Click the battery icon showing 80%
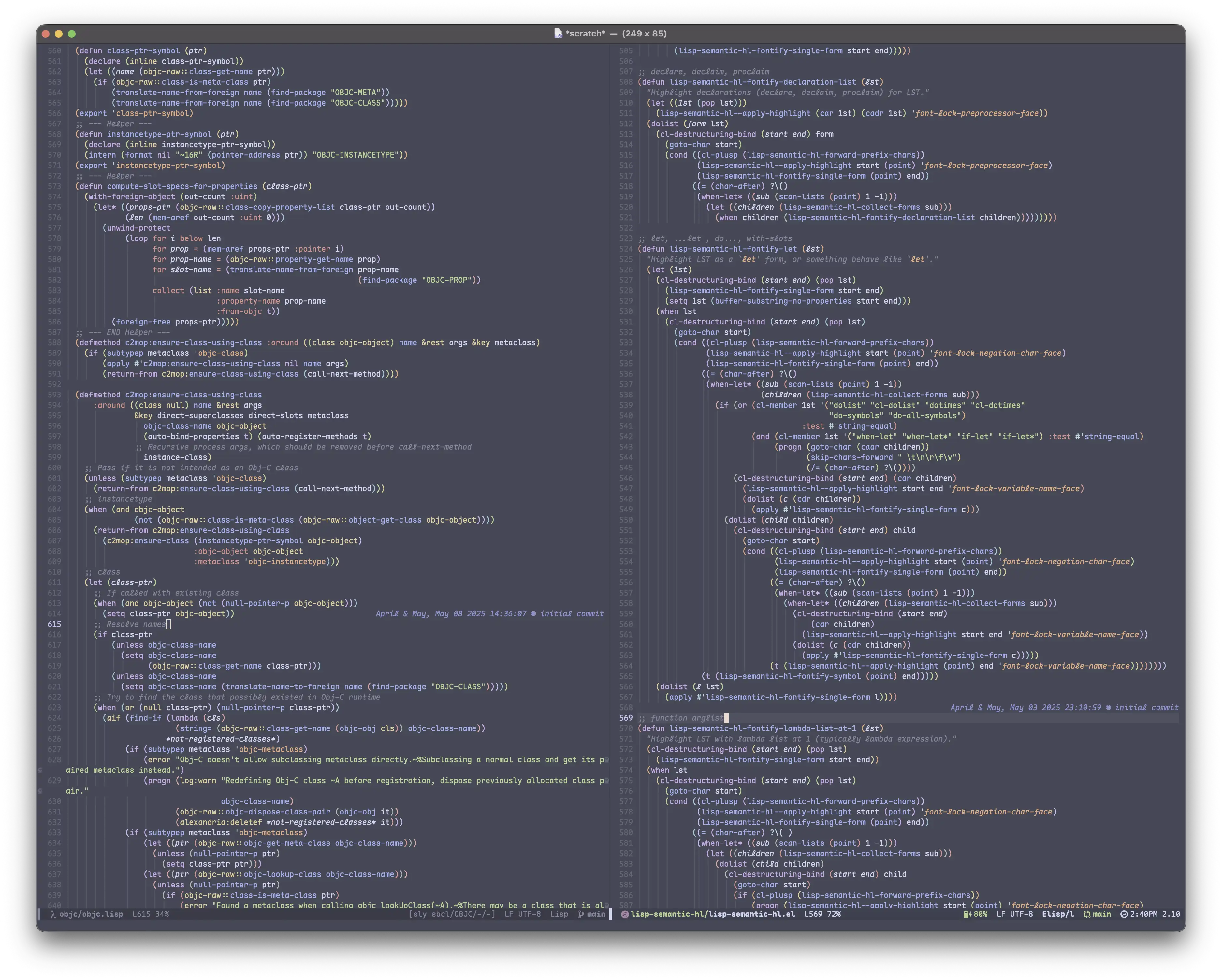Viewport: 1222px width, 980px height. click(967, 914)
